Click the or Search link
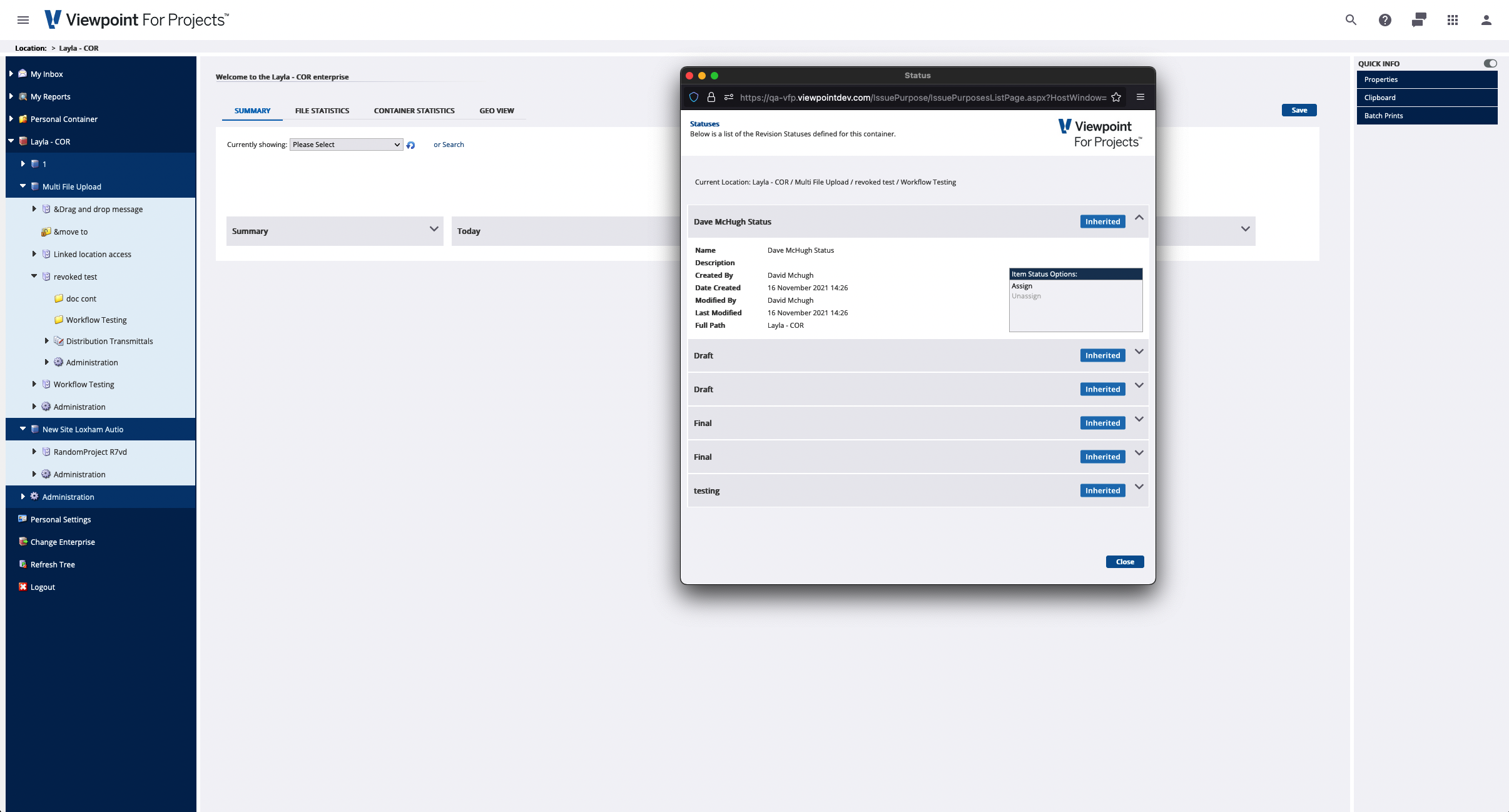Image resolution: width=1509 pixels, height=812 pixels. pyautogui.click(x=448, y=145)
